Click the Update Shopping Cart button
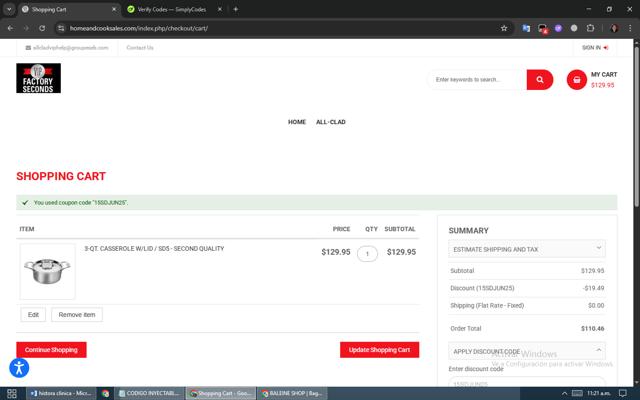The image size is (640, 400). pos(379,350)
